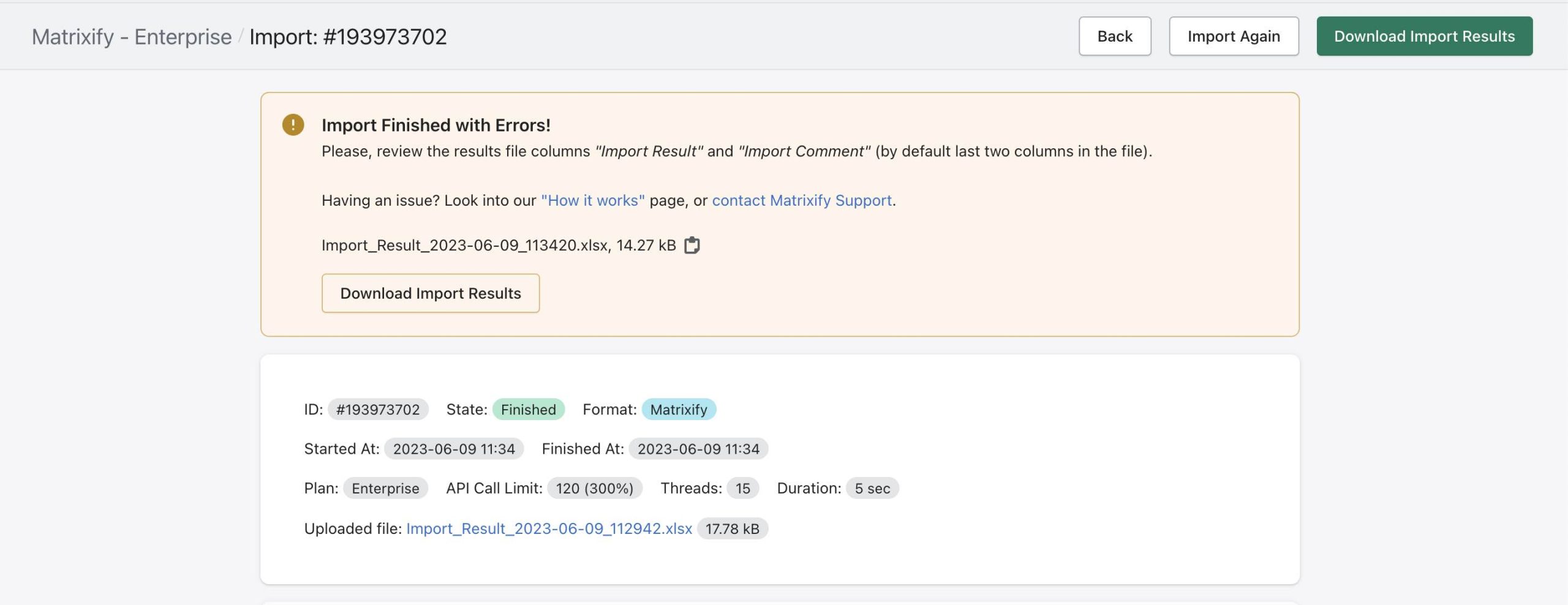
Task: Go to the Matrixify - Enterprise breadcrumb
Action: (132, 37)
